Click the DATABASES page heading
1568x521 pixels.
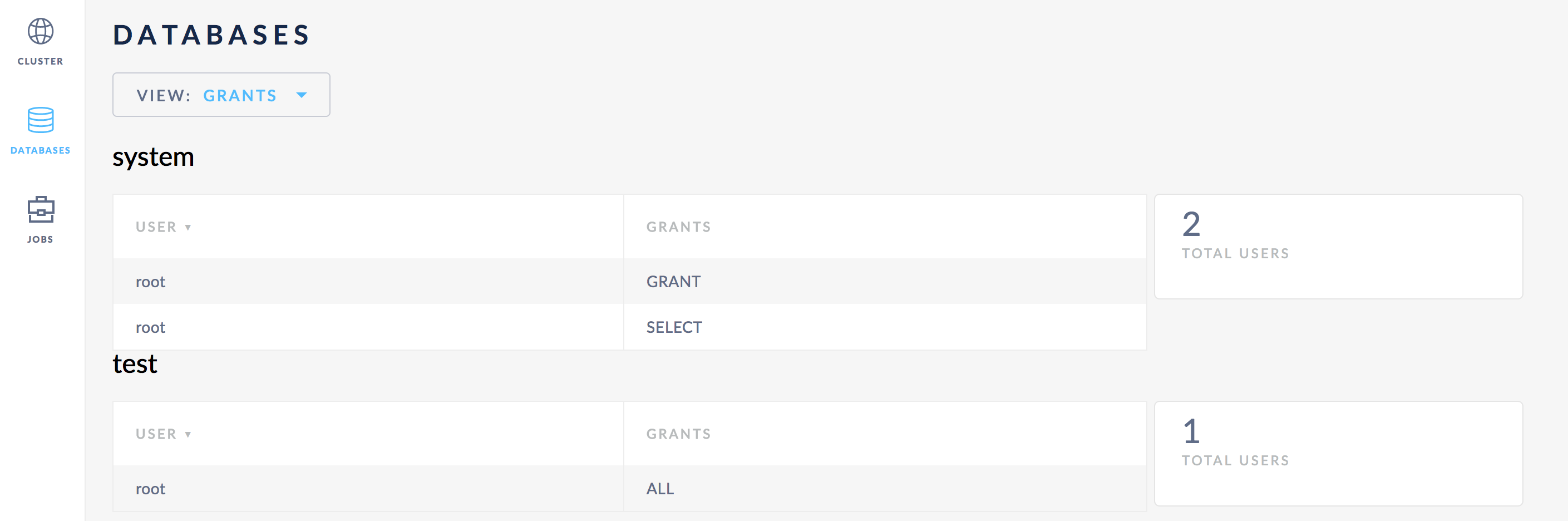click(211, 35)
